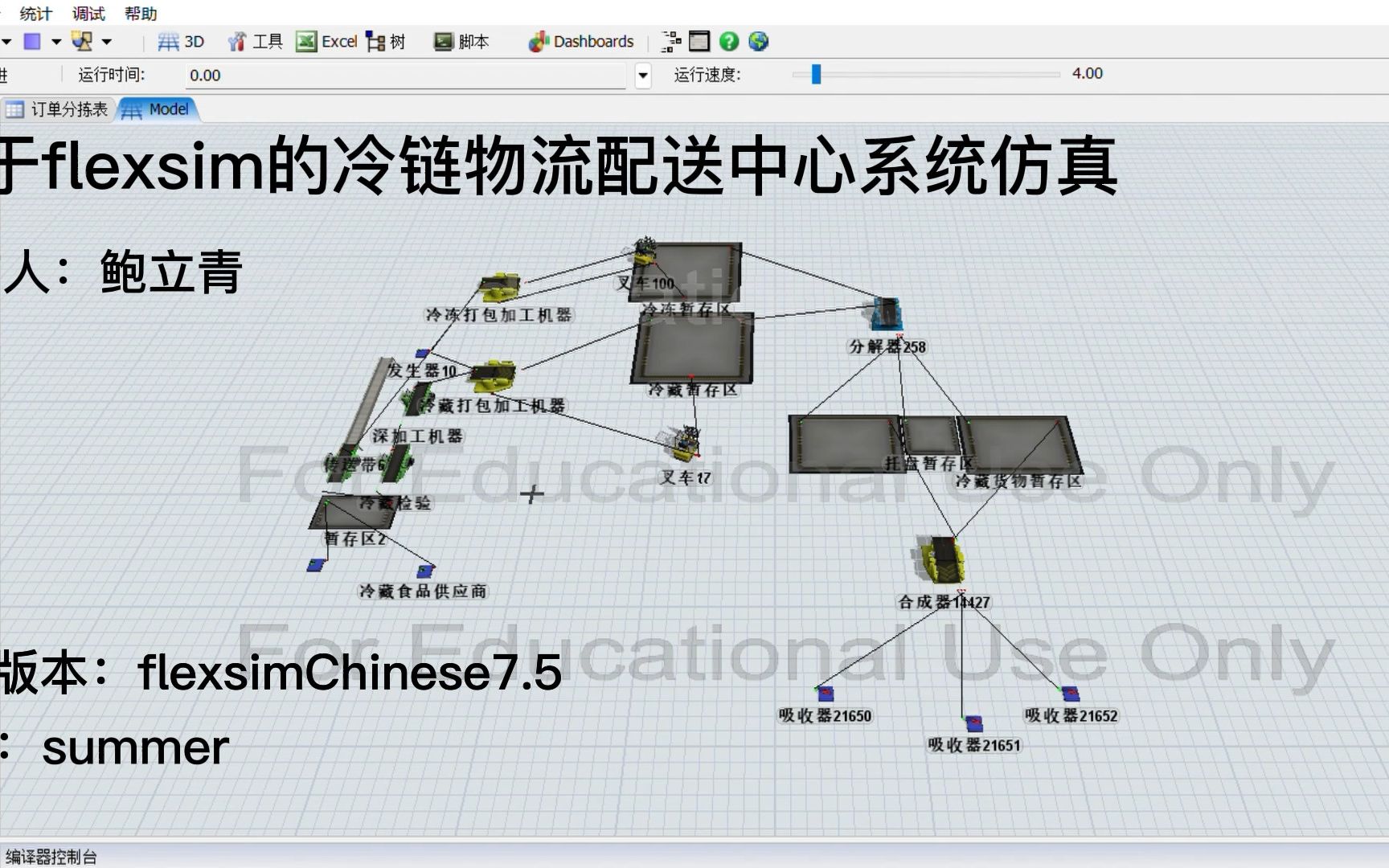Open the 脚本 script console
The width and height of the screenshot is (1389, 868).
click(x=461, y=42)
